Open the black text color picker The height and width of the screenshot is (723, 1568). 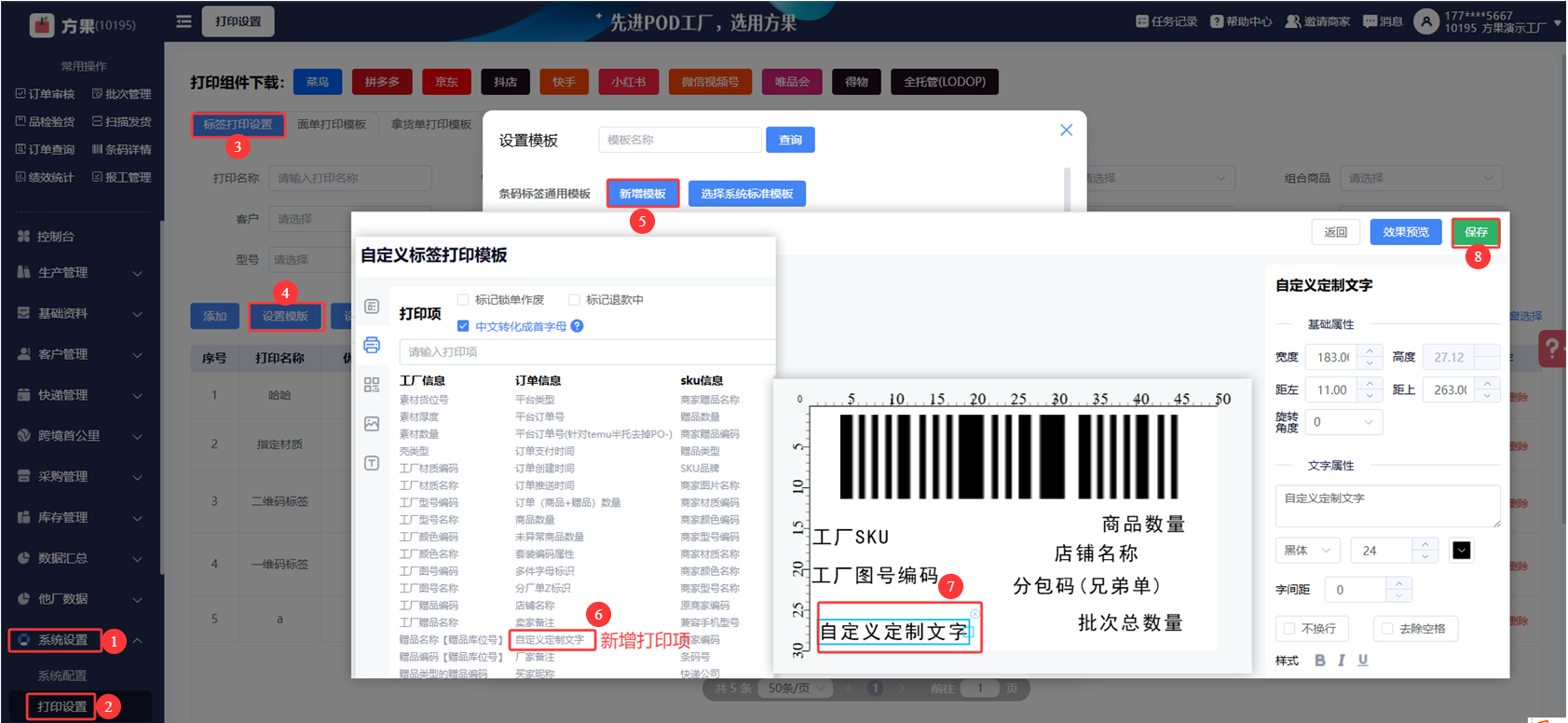pyautogui.click(x=1462, y=551)
